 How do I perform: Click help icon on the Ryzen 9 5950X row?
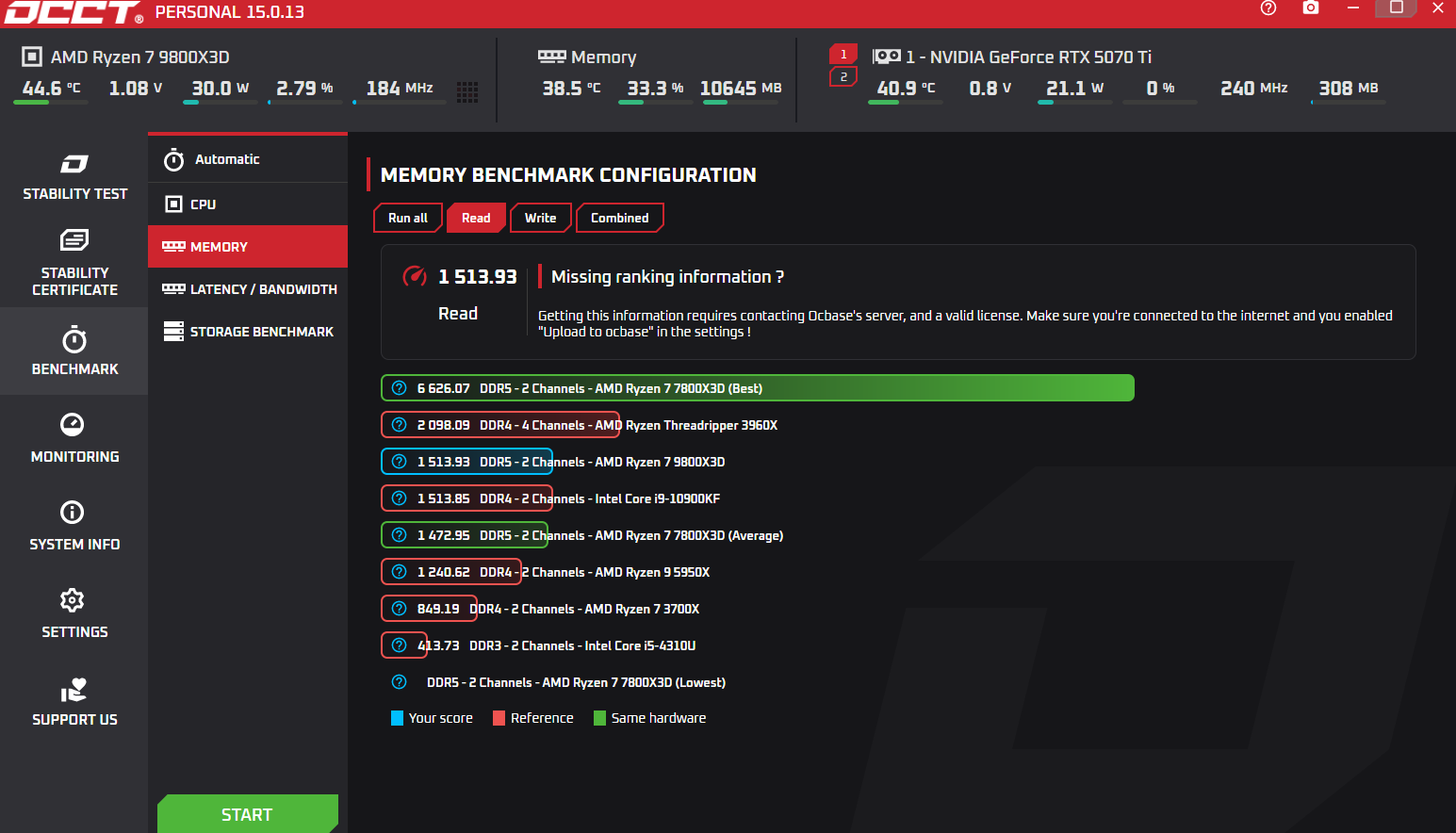click(x=400, y=572)
